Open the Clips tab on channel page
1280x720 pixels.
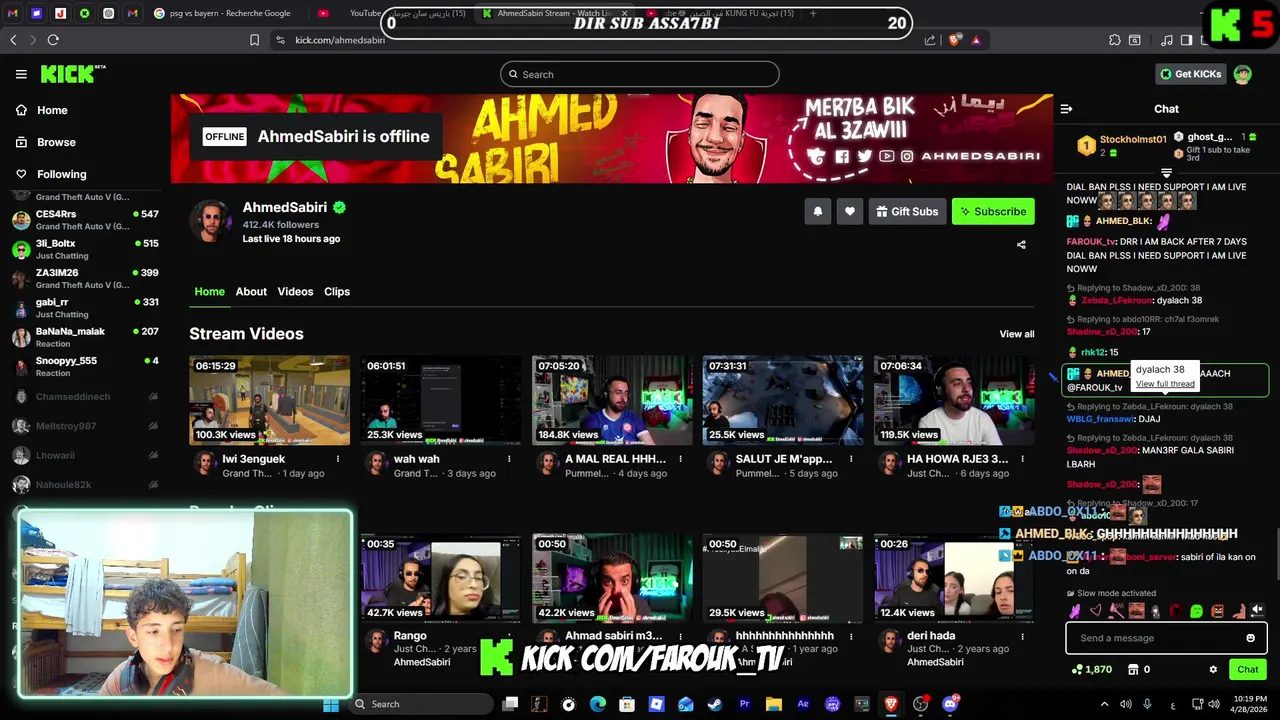pos(337,292)
